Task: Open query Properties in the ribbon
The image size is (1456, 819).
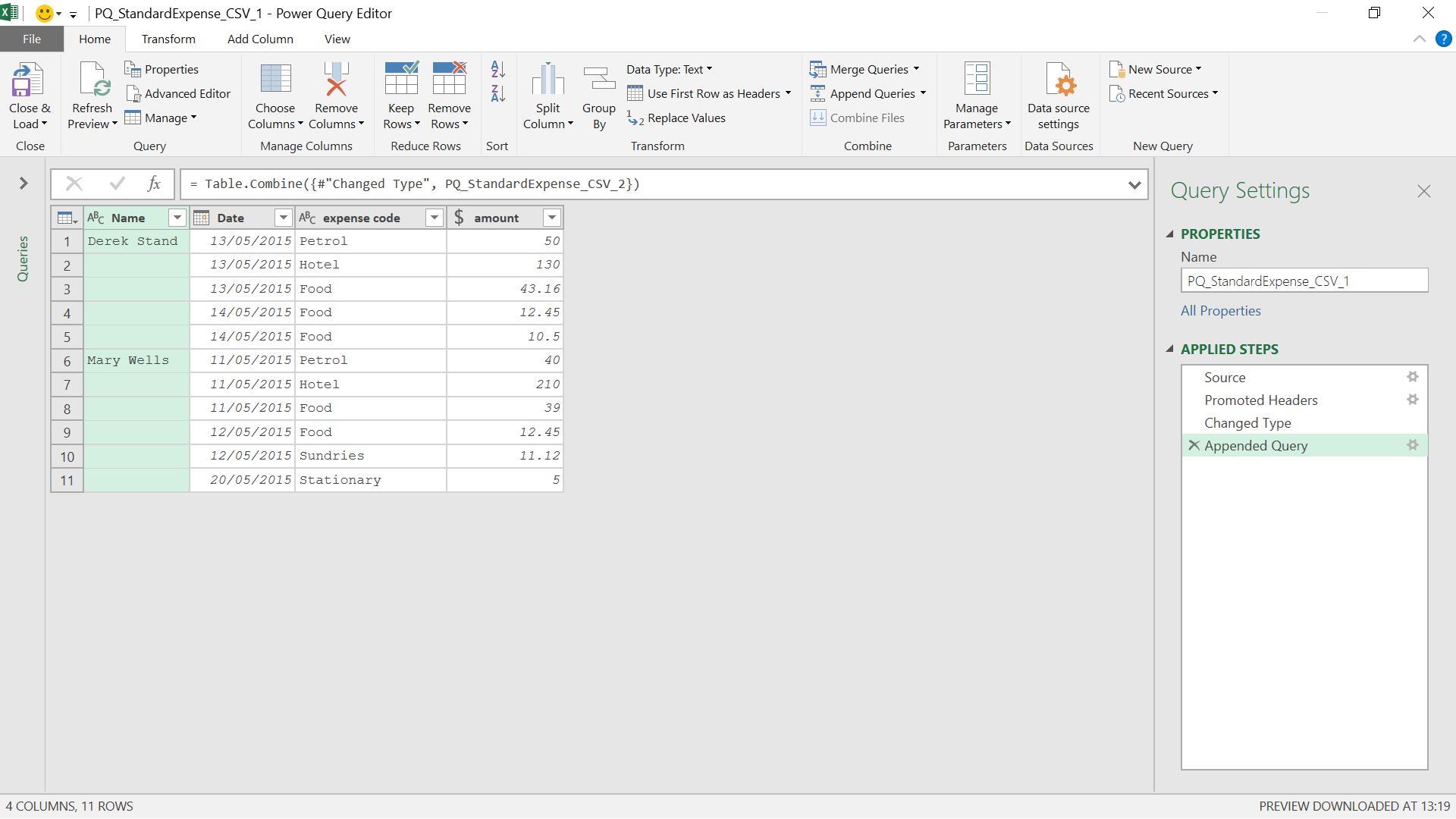Action: click(162, 69)
